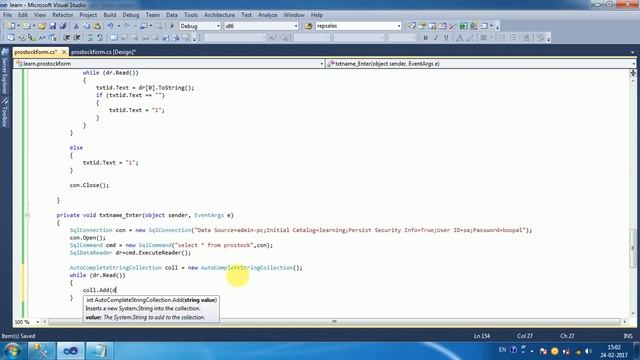Image resolution: width=640 pixels, height=360 pixels.
Task: Open the Toolbox from the crossed tools icon
Action: click(x=452, y=26)
